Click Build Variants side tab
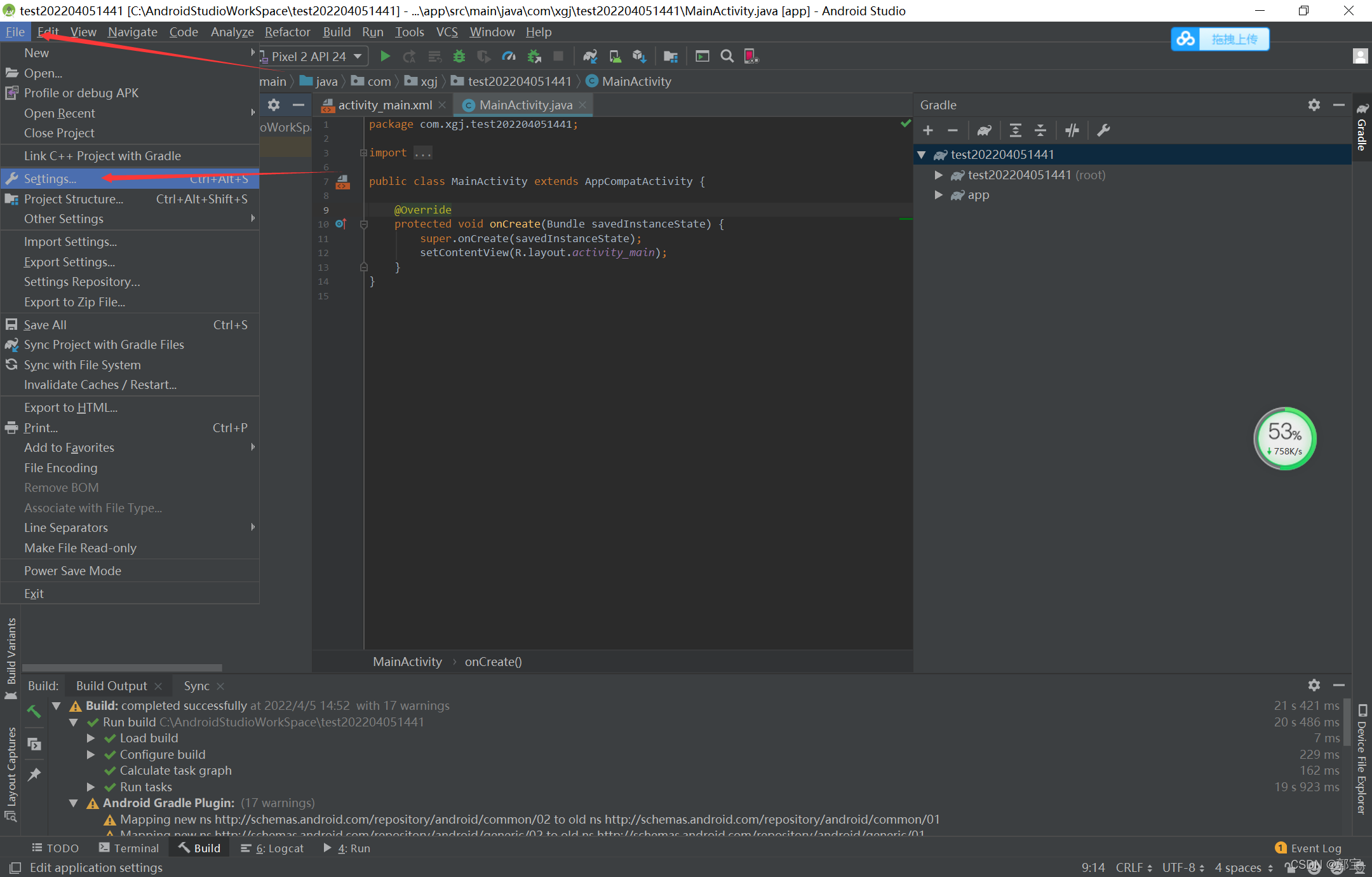 11,658
